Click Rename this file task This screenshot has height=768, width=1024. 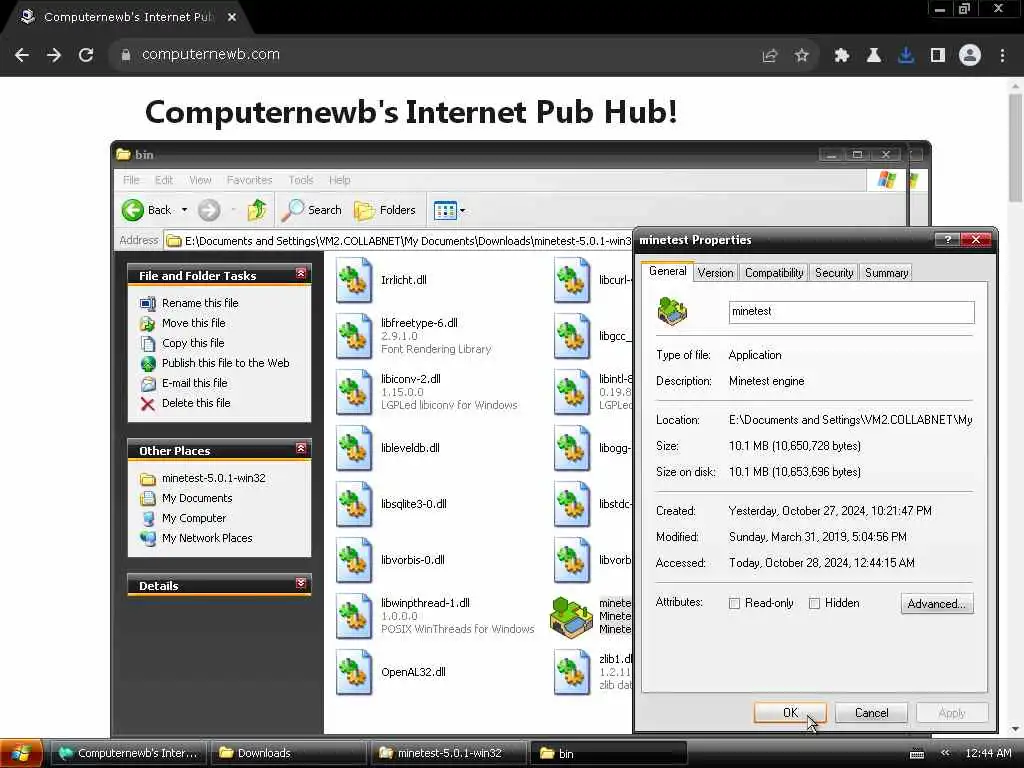200,303
